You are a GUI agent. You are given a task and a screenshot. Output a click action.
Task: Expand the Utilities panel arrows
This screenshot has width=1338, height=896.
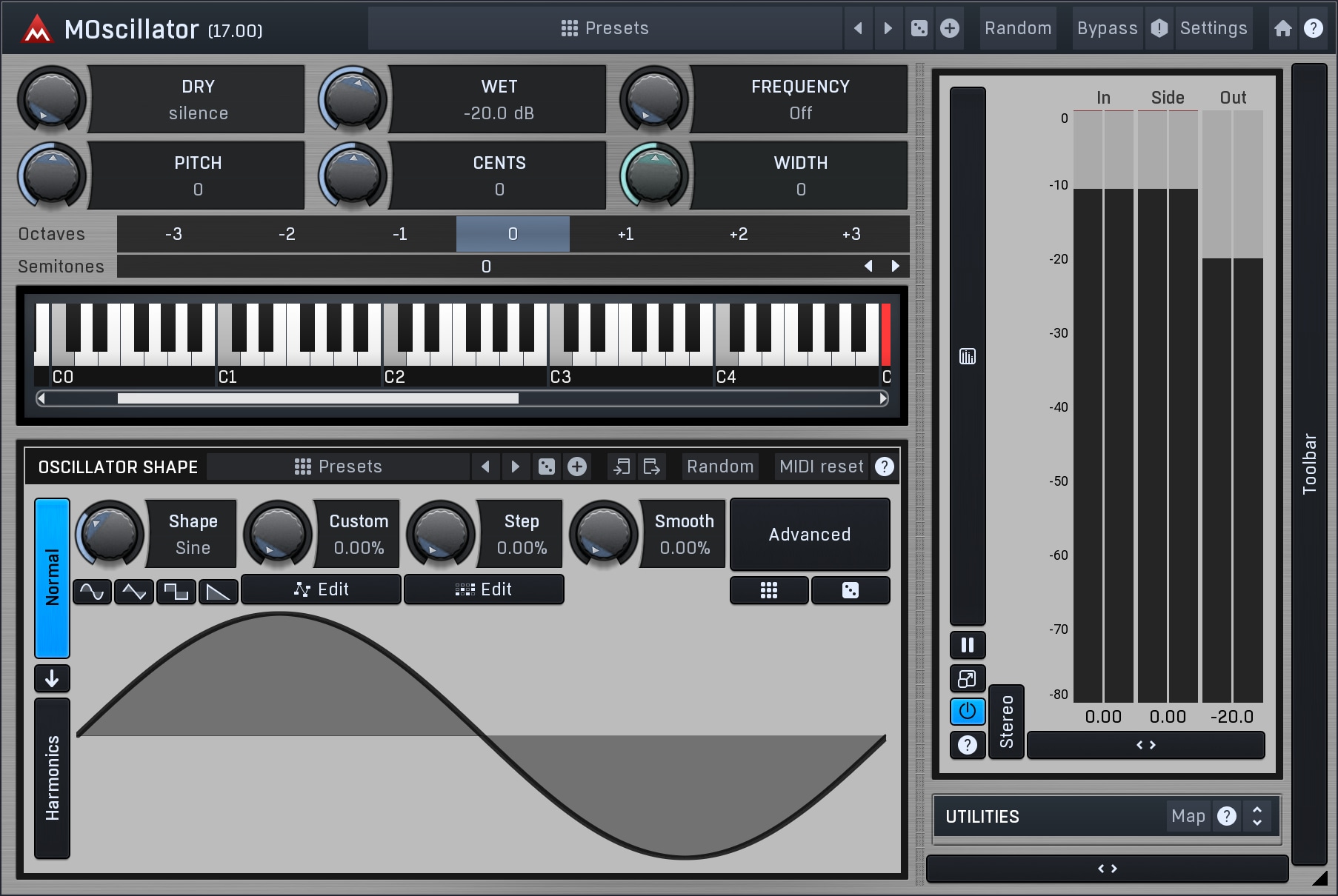pyautogui.click(x=1257, y=816)
